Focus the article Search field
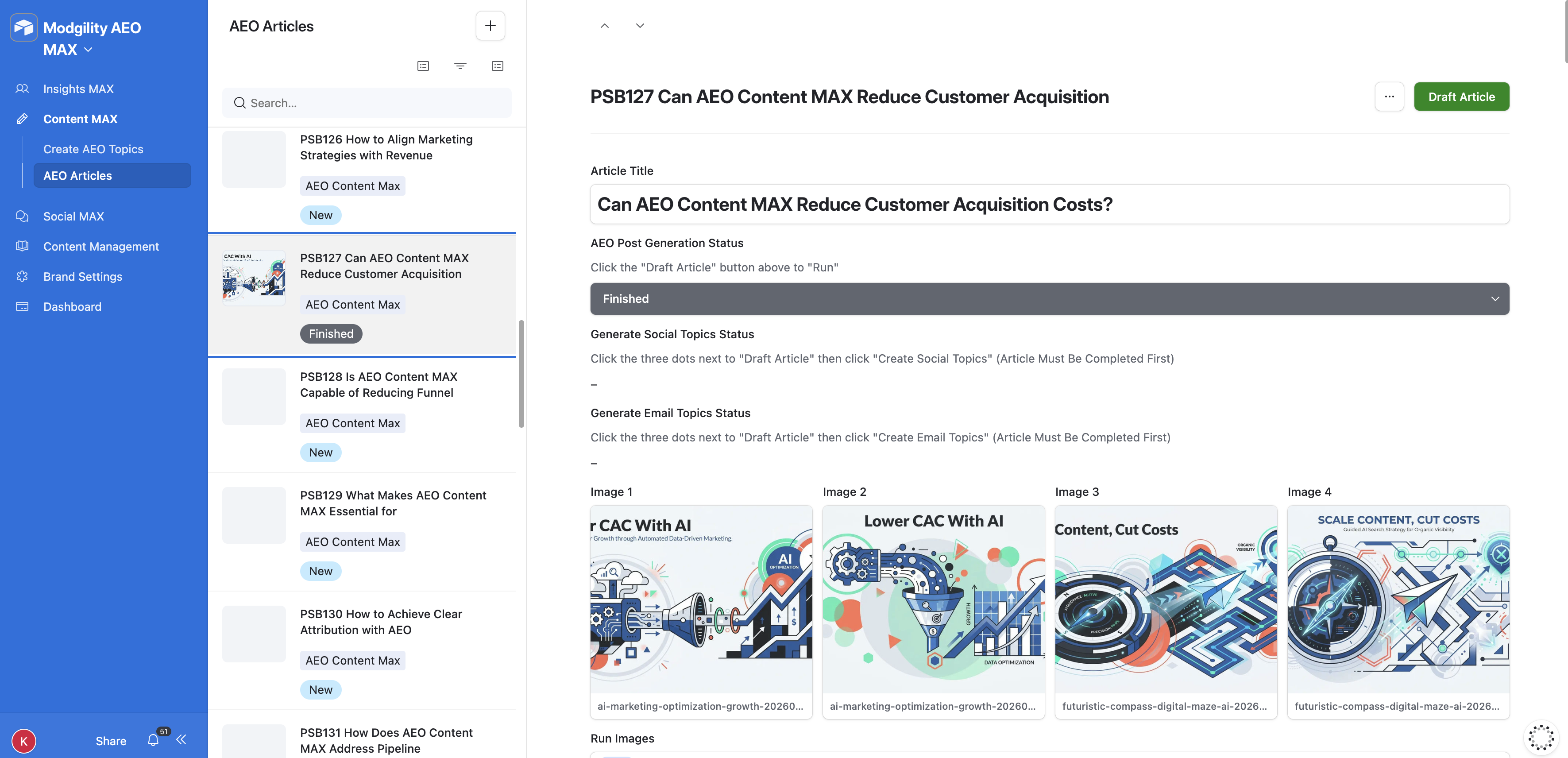This screenshot has height=758, width=1568. [x=367, y=103]
